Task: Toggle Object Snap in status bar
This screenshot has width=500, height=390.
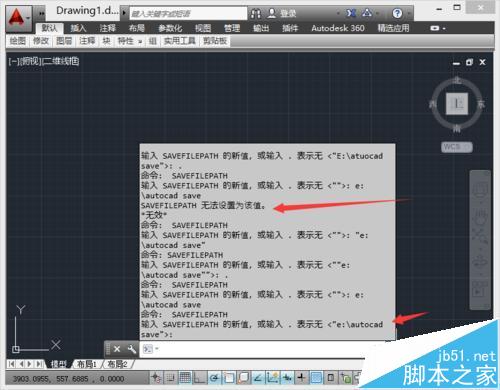Action: click(x=229, y=378)
